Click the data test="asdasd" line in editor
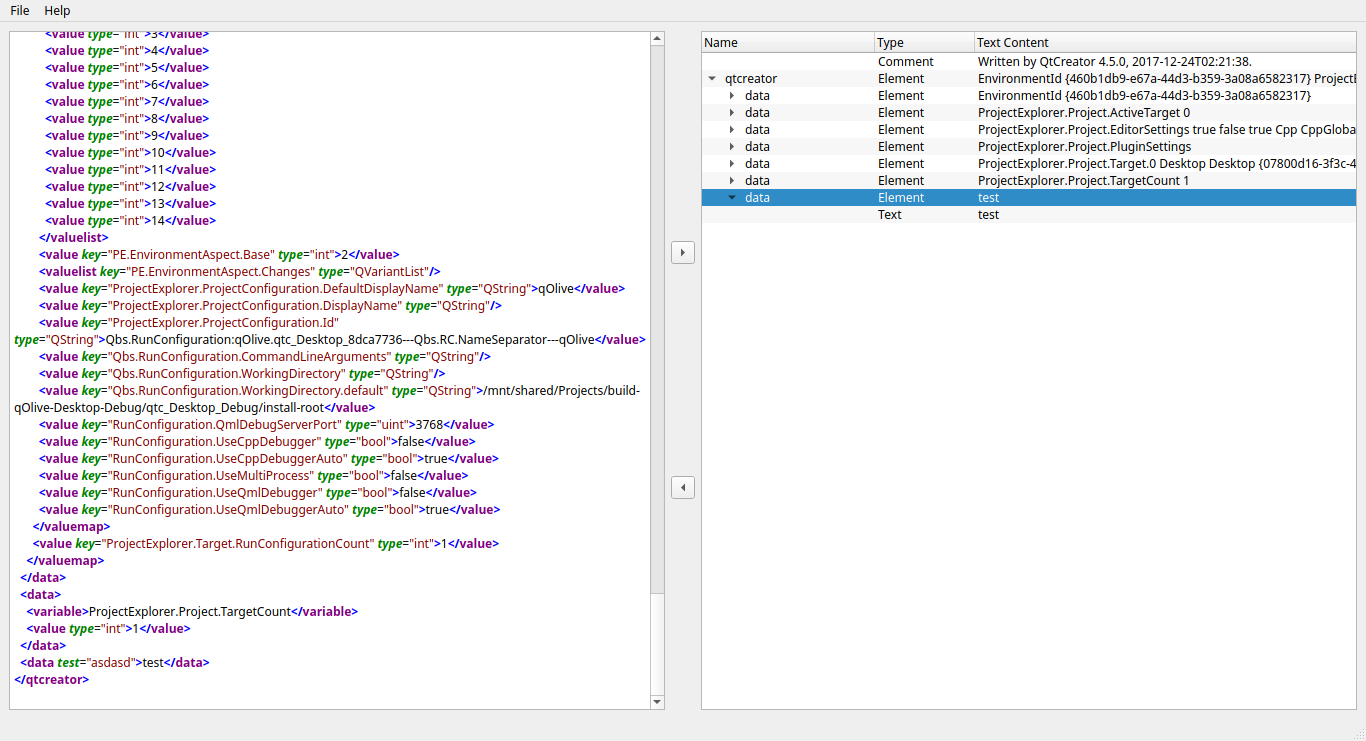The width and height of the screenshot is (1366, 741). [115, 663]
